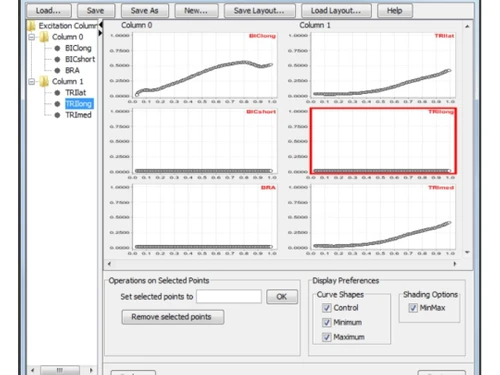Click the Save button
The image size is (500, 375).
click(x=96, y=11)
